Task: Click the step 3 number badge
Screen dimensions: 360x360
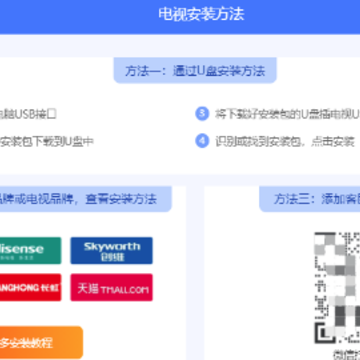Action: [202, 114]
